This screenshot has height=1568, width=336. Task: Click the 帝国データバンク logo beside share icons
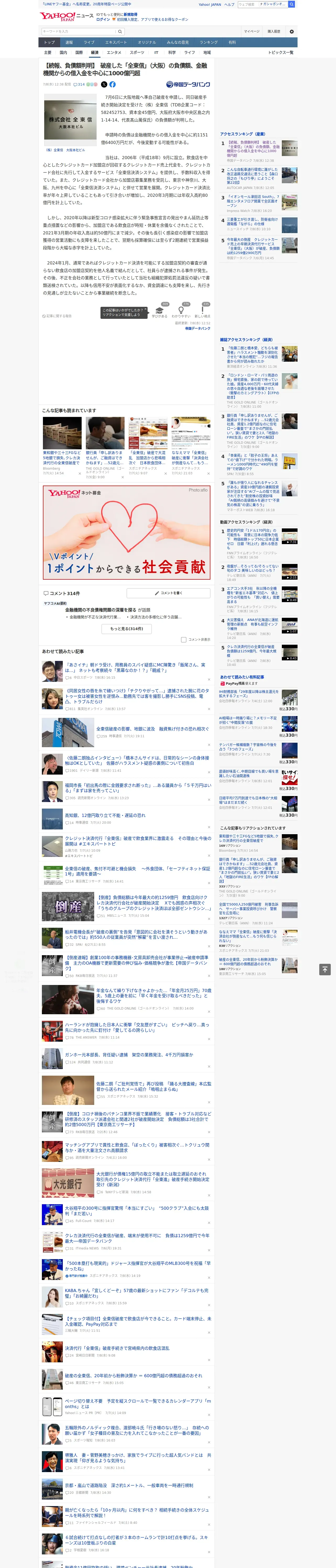click(188, 85)
